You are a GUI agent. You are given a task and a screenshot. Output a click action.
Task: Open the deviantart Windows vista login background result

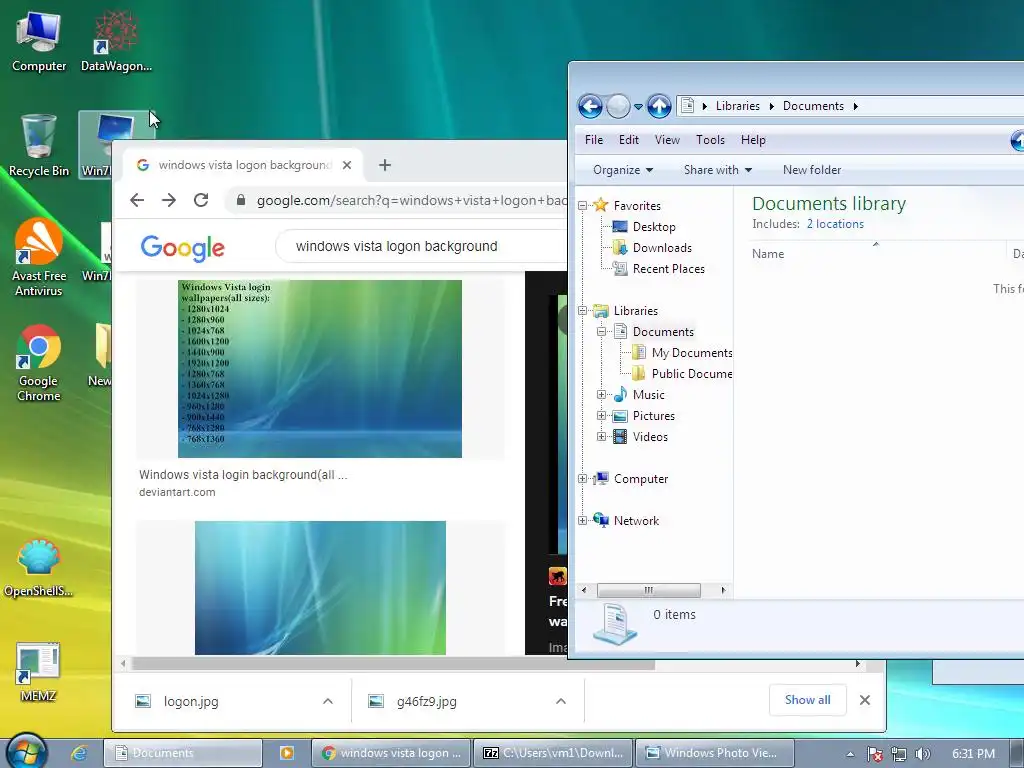[243, 475]
